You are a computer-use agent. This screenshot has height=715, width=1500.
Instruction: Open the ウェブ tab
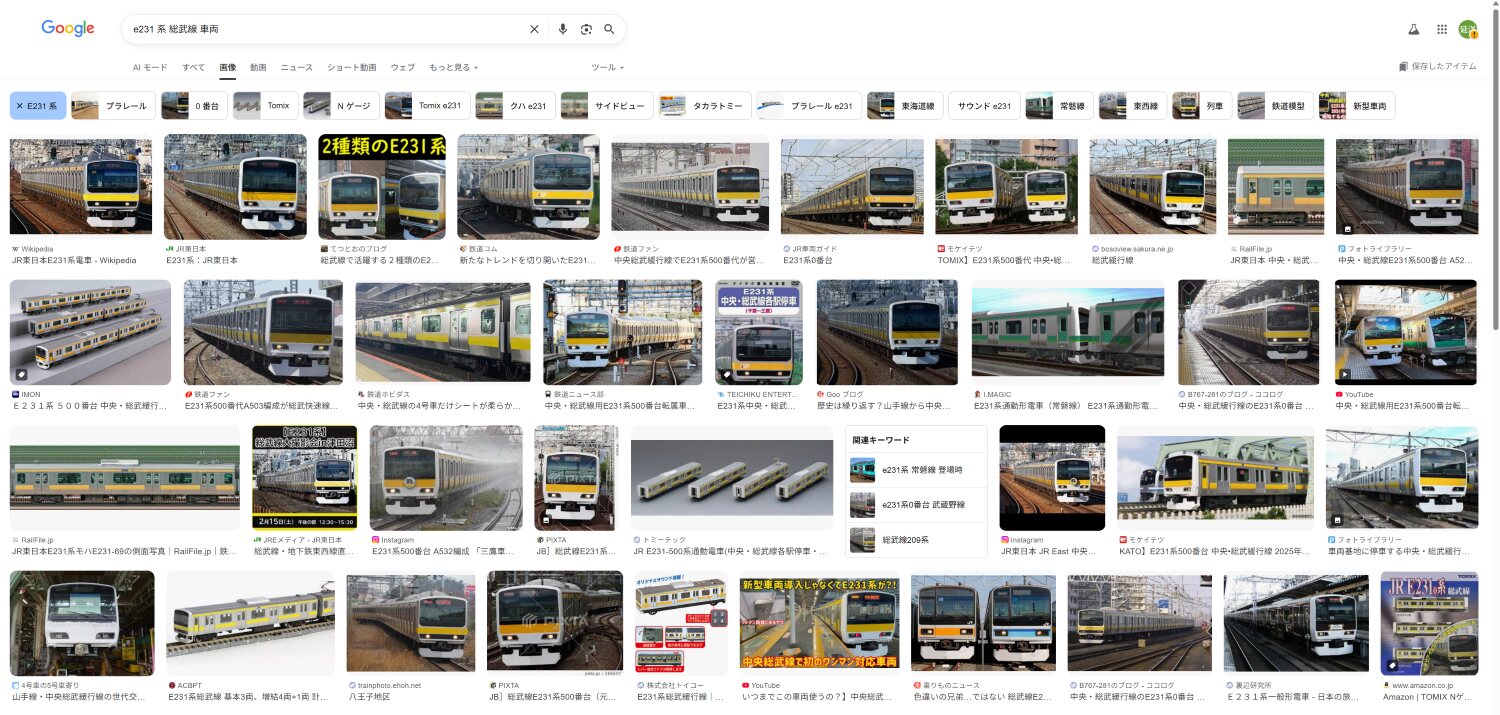403,67
